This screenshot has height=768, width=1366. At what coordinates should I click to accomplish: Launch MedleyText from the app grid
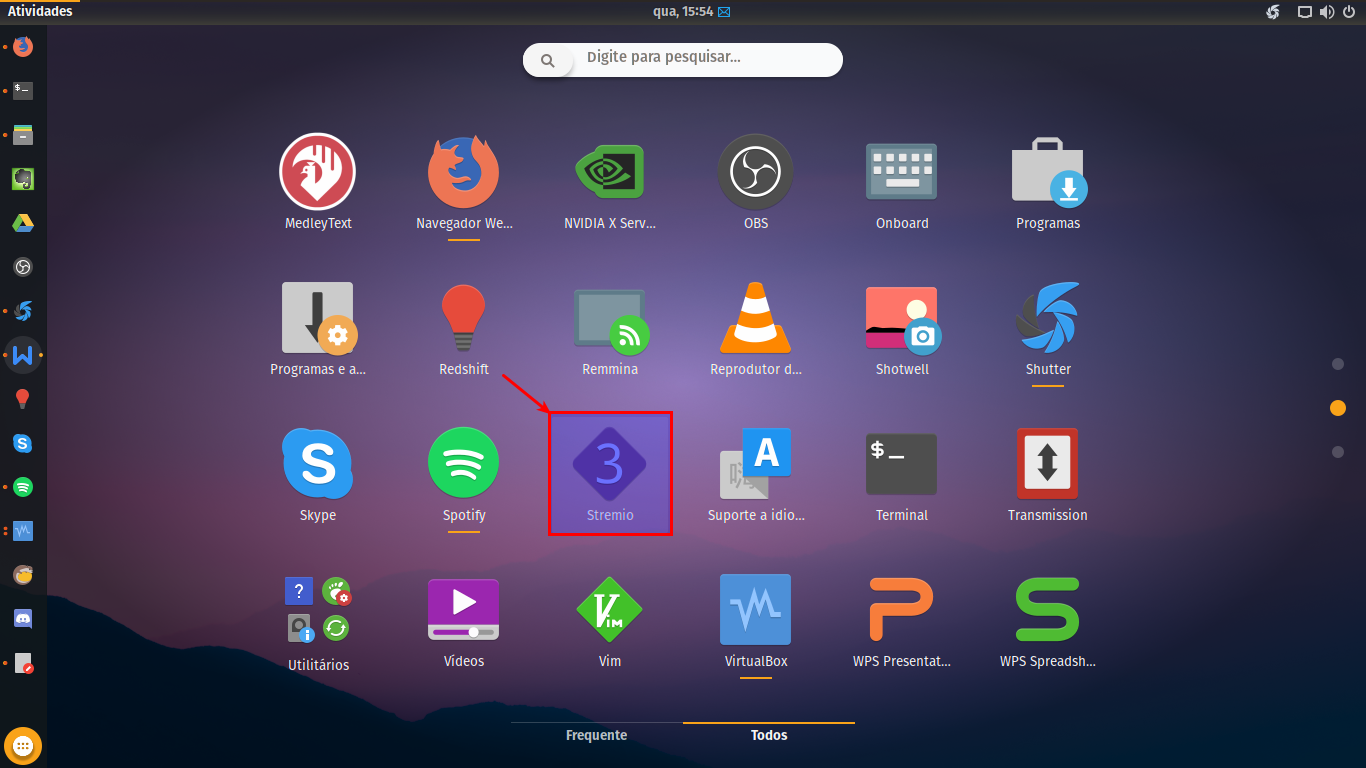(x=318, y=171)
